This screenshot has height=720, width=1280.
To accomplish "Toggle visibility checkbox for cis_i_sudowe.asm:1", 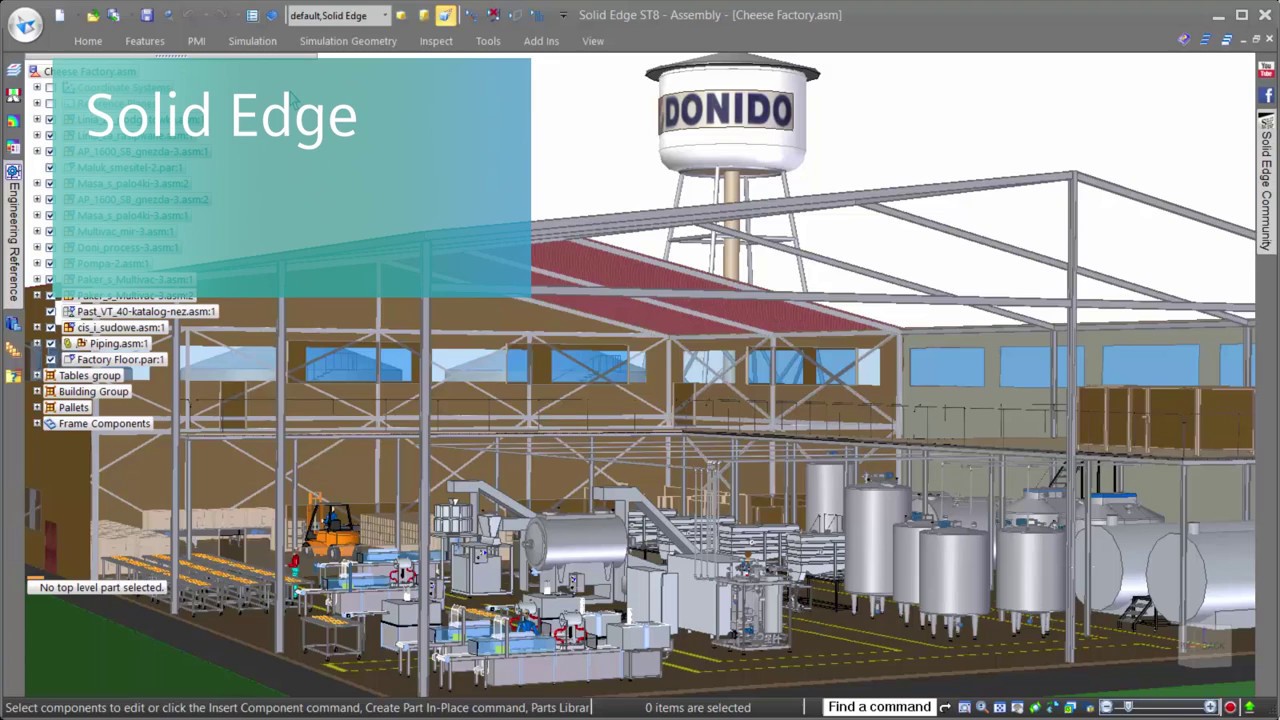I will coord(51,328).
